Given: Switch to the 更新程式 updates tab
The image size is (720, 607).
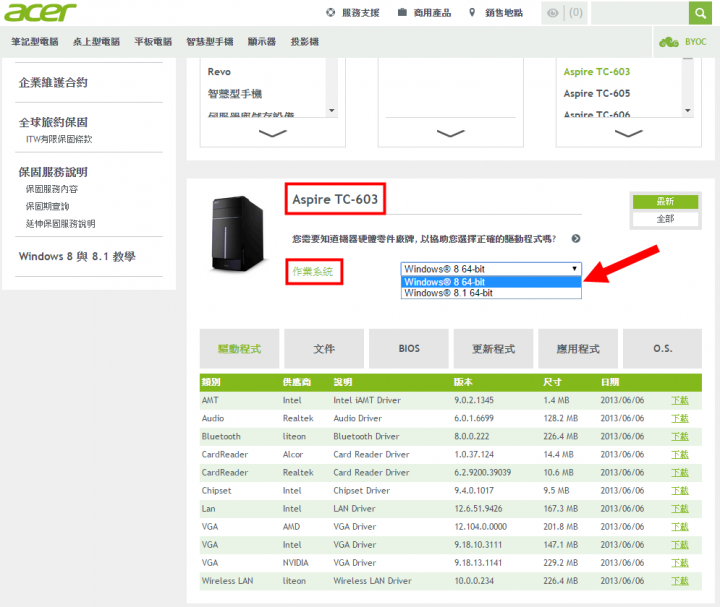Looking at the screenshot, I should pos(493,348).
